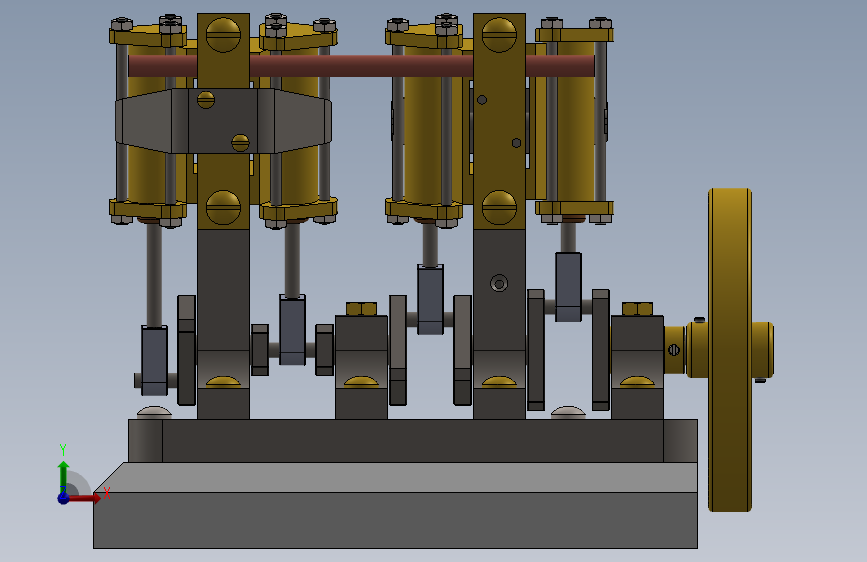Pick the domed screw head near right bearing block
Image resolution: width=867 pixels, height=562 pixels.
[x=568, y=413]
